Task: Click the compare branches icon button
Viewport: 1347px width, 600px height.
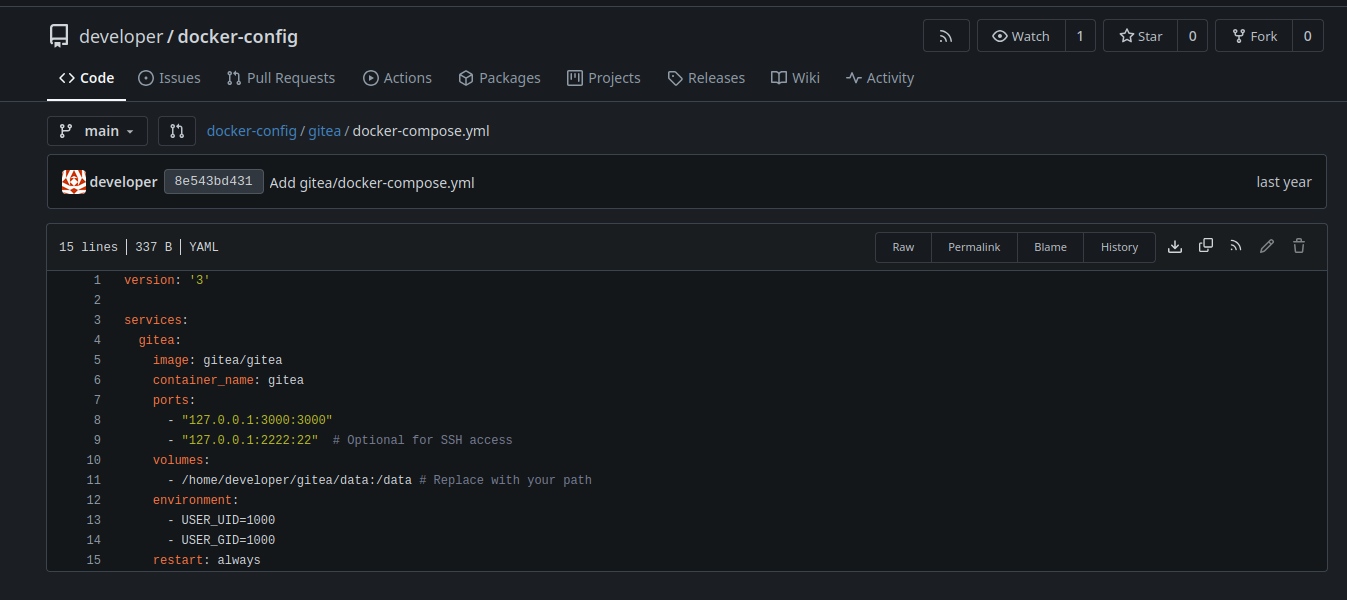Action: tap(177, 131)
